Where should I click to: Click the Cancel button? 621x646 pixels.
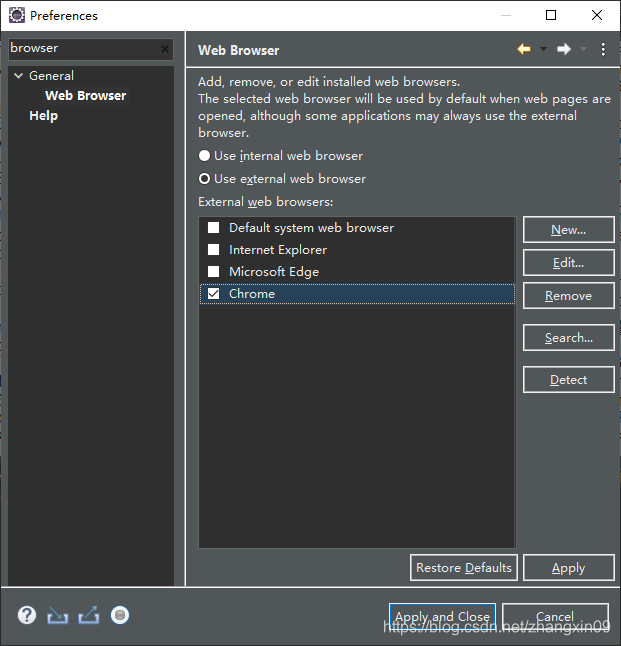[555, 616]
